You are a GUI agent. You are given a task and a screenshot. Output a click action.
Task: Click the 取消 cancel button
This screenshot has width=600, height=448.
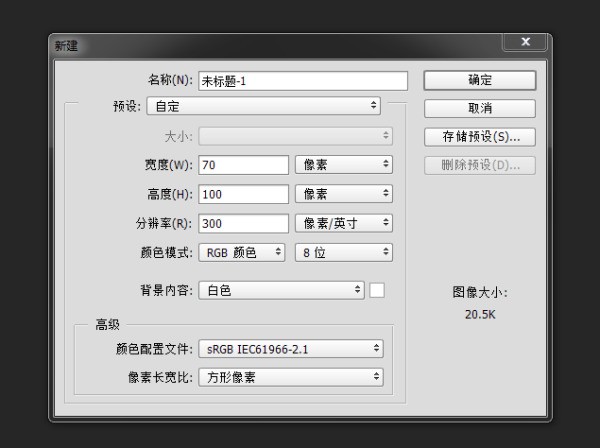[479, 108]
